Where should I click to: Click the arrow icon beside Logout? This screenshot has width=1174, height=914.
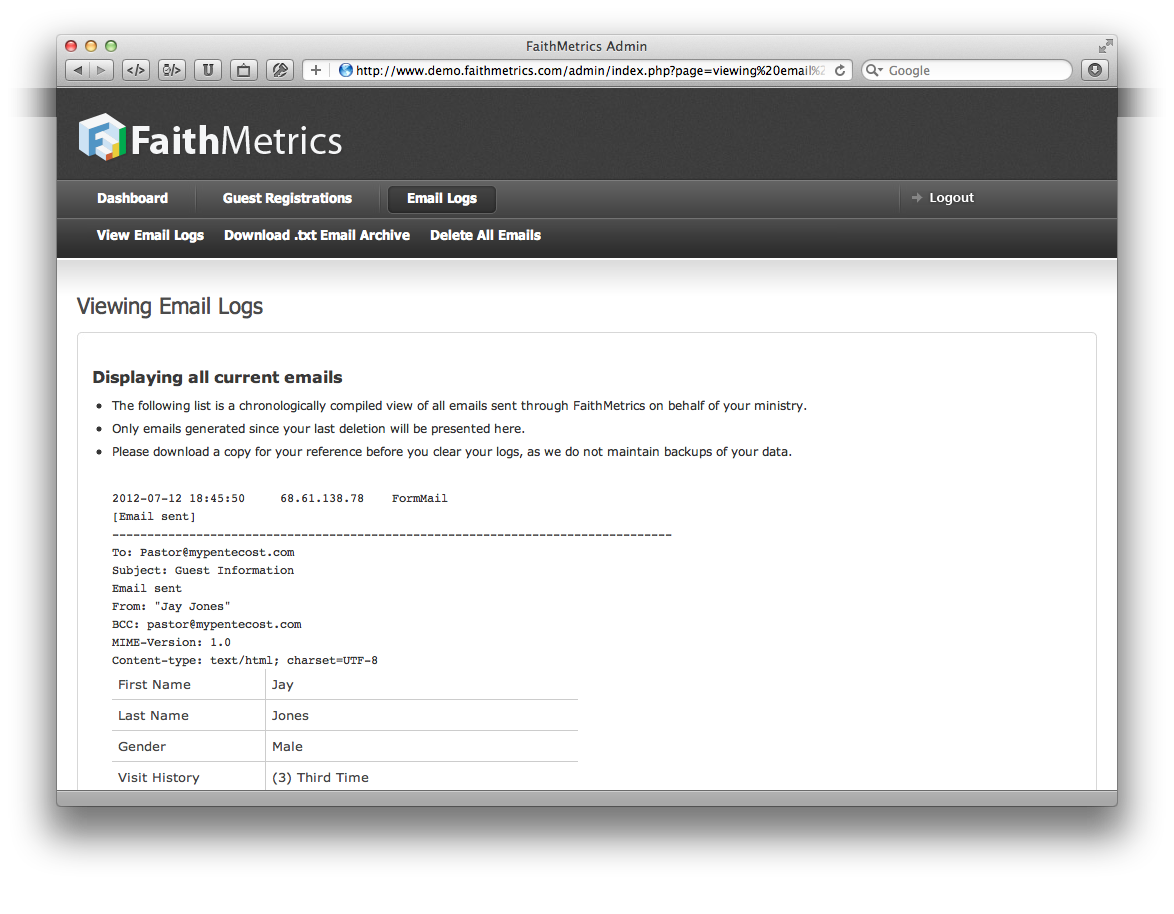[x=916, y=198]
